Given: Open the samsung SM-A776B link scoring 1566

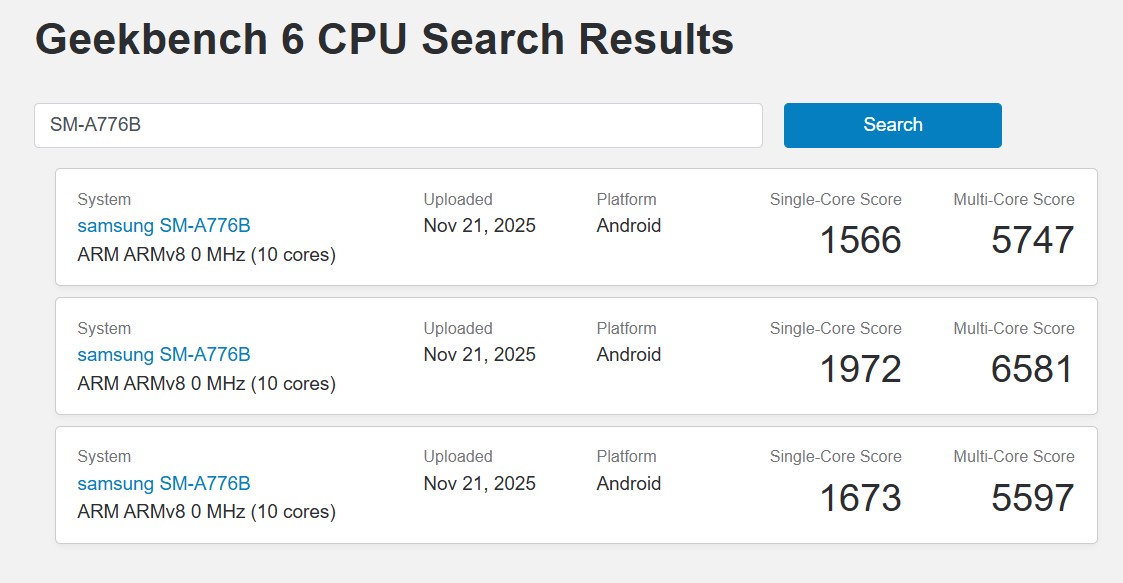Looking at the screenshot, I should point(164,226).
